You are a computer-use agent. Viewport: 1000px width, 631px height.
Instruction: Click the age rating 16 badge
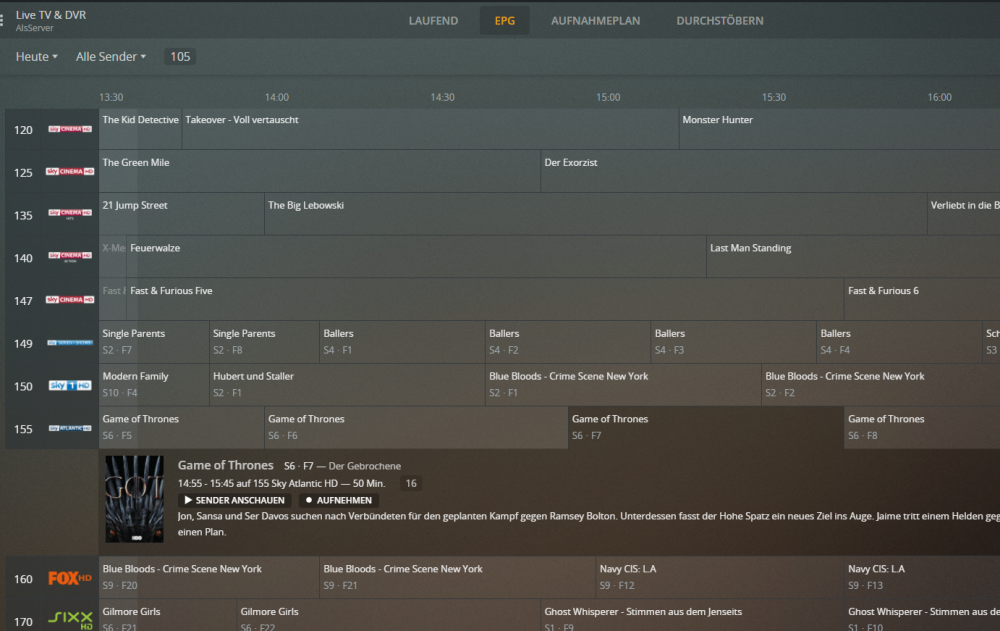click(411, 484)
